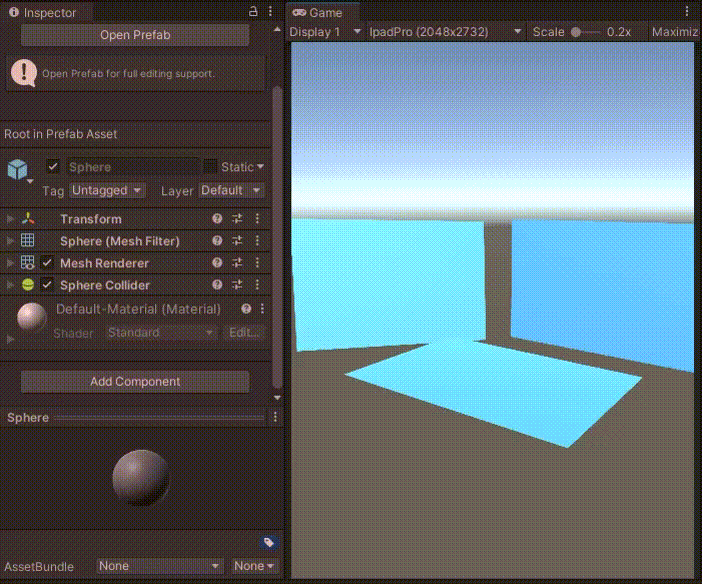Screen dimensions: 702x584
Task: Click the '0.2x' scale value text
Action: click(x=619, y=32)
